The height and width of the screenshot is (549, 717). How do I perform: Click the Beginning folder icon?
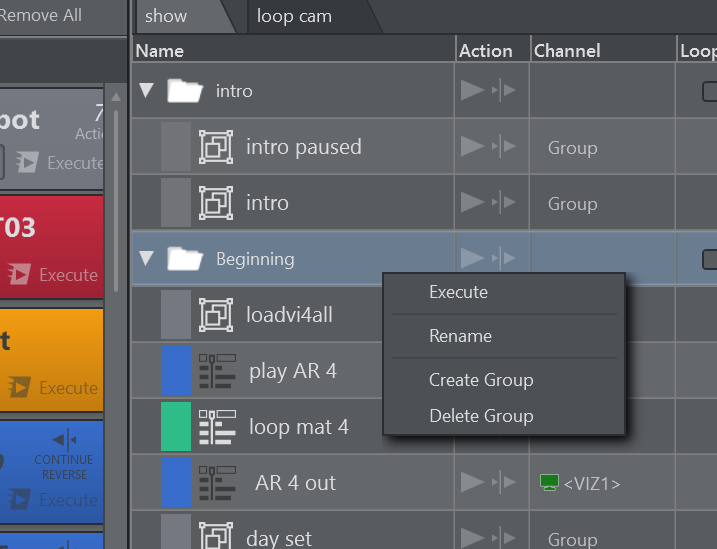185,259
